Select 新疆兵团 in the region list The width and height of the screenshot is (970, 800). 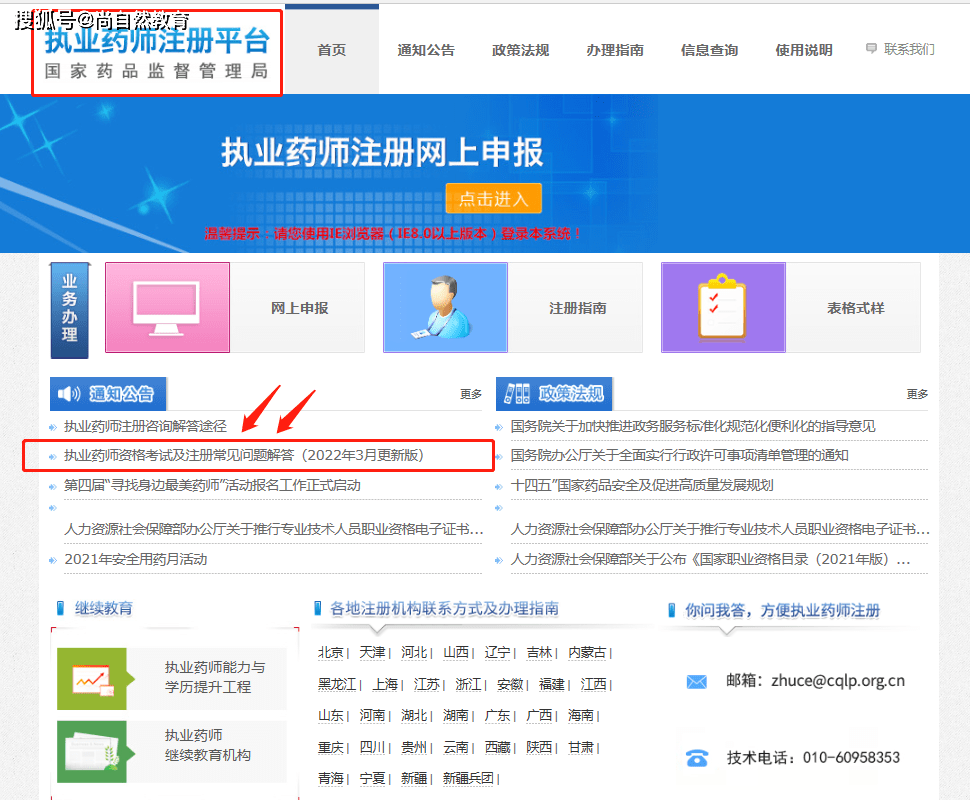tap(468, 778)
